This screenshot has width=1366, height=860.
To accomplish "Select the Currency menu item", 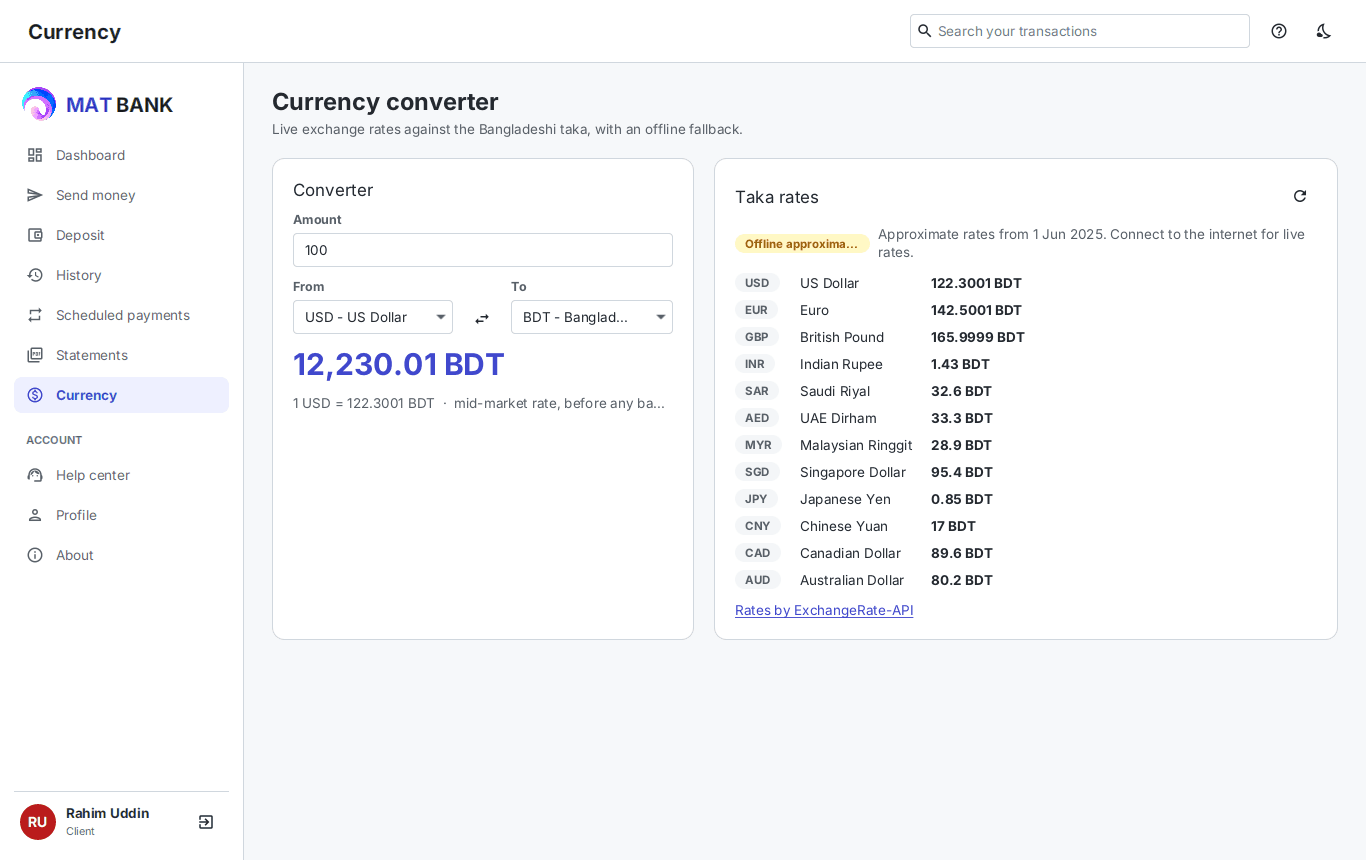I will [121, 395].
